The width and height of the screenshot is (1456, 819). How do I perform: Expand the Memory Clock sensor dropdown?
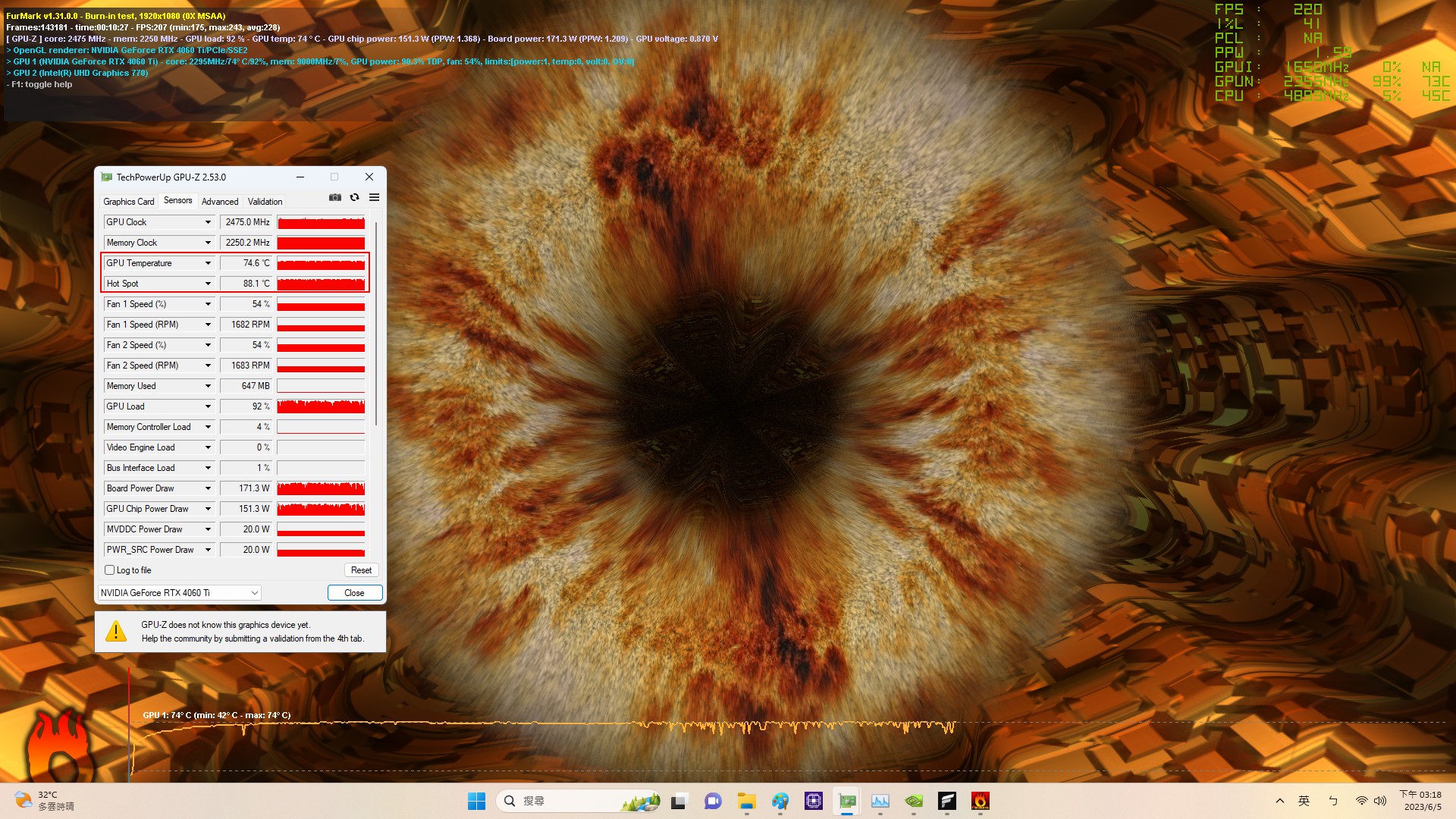[208, 243]
